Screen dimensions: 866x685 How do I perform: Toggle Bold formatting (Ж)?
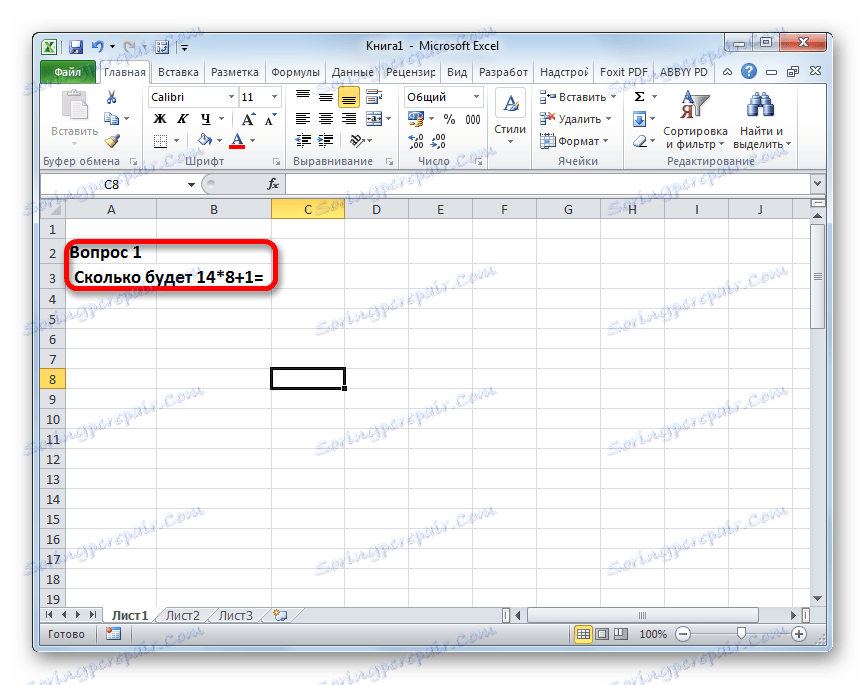160,119
